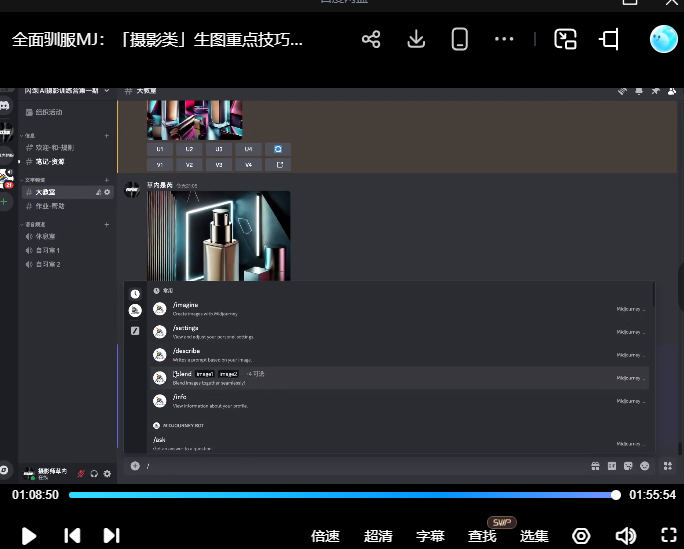Open the 超清 video quality menu

(x=378, y=536)
